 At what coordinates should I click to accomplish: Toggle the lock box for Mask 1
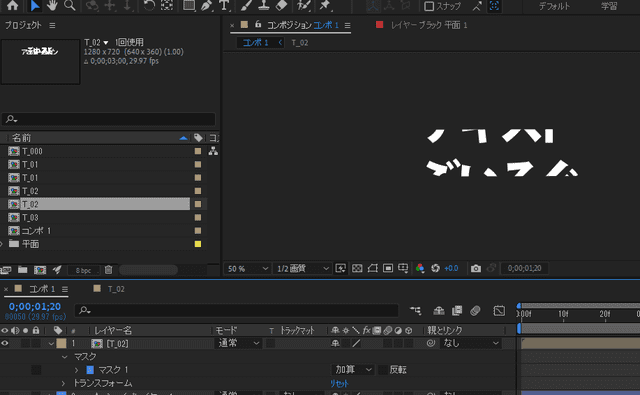36,370
